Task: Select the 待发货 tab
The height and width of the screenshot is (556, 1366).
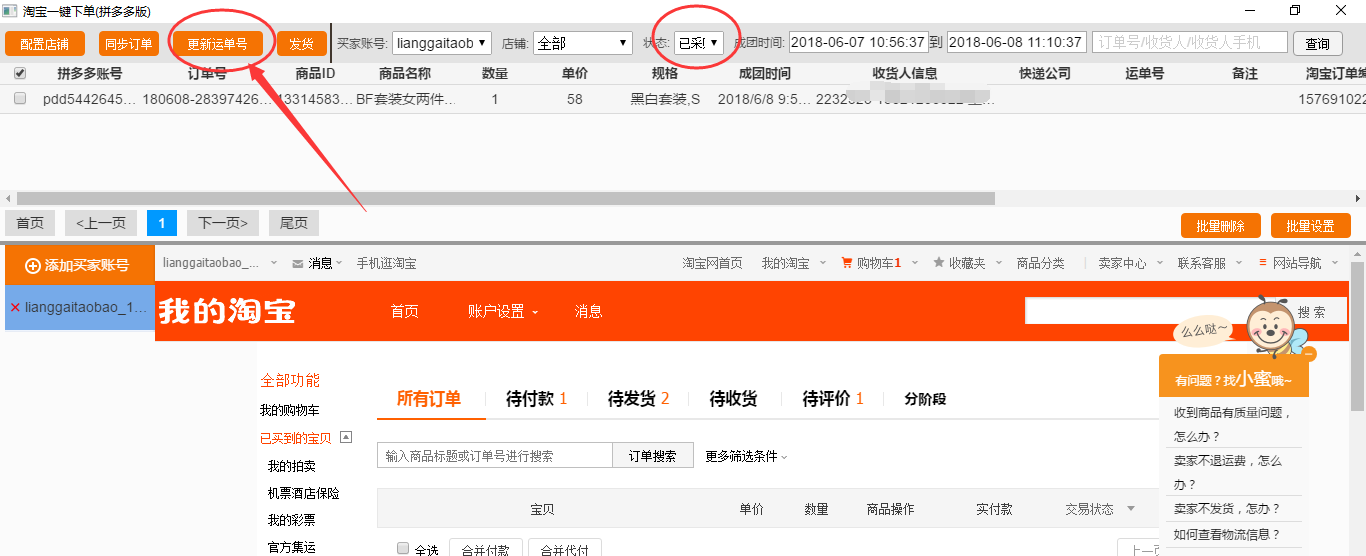Action: (639, 399)
